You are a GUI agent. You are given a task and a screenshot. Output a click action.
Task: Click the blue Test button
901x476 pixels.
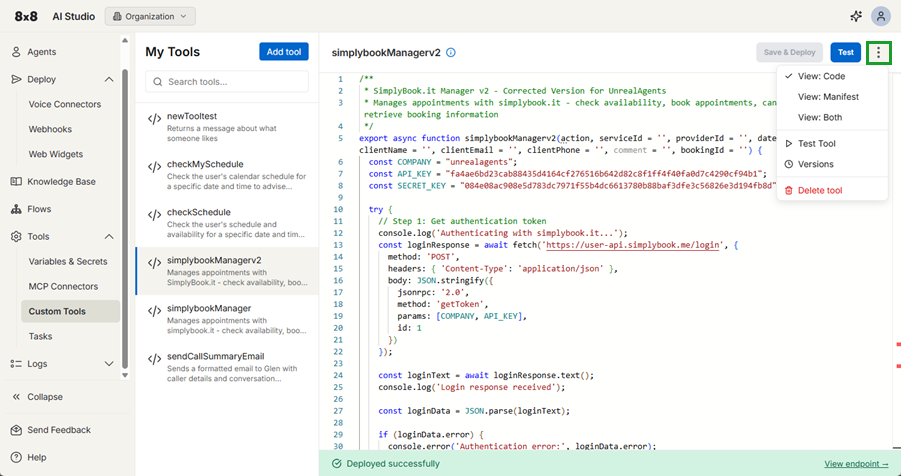pyautogui.click(x=845, y=52)
